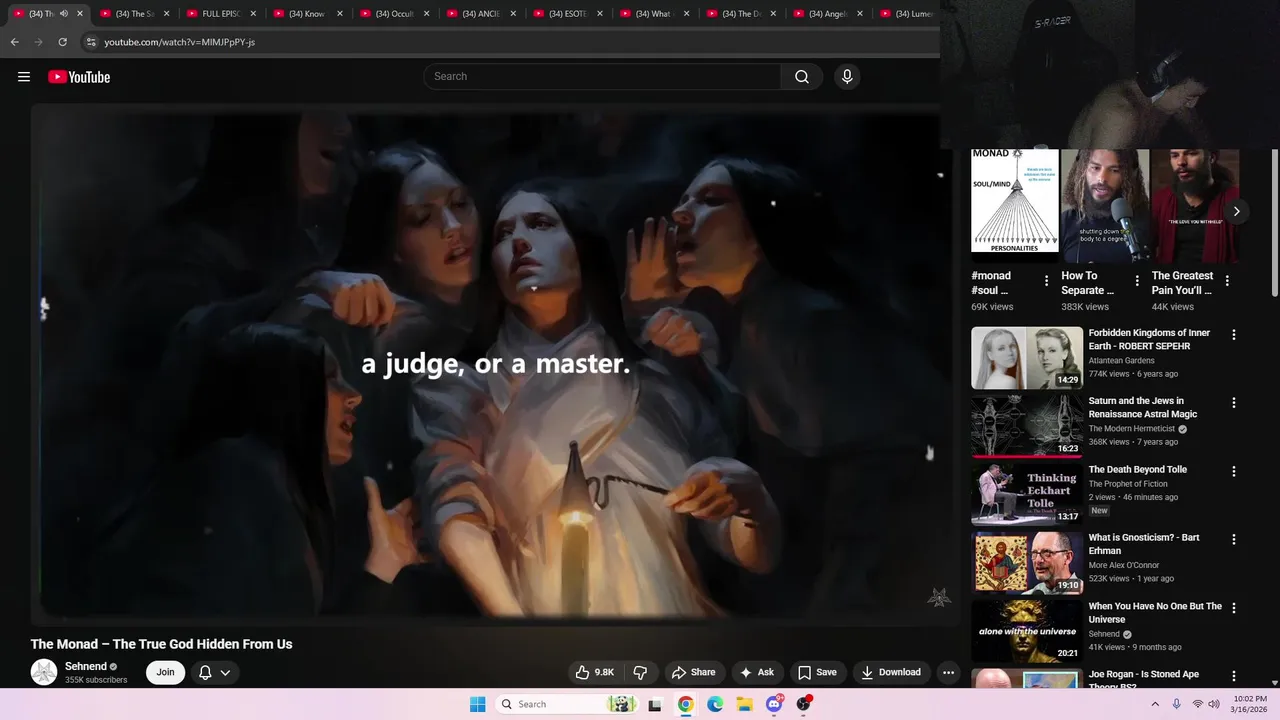Switch to 'ESOTE...' browser tab

pos(568,14)
